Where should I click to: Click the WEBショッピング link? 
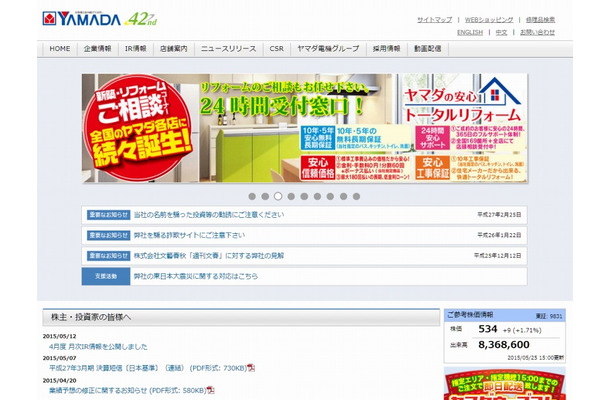point(489,20)
